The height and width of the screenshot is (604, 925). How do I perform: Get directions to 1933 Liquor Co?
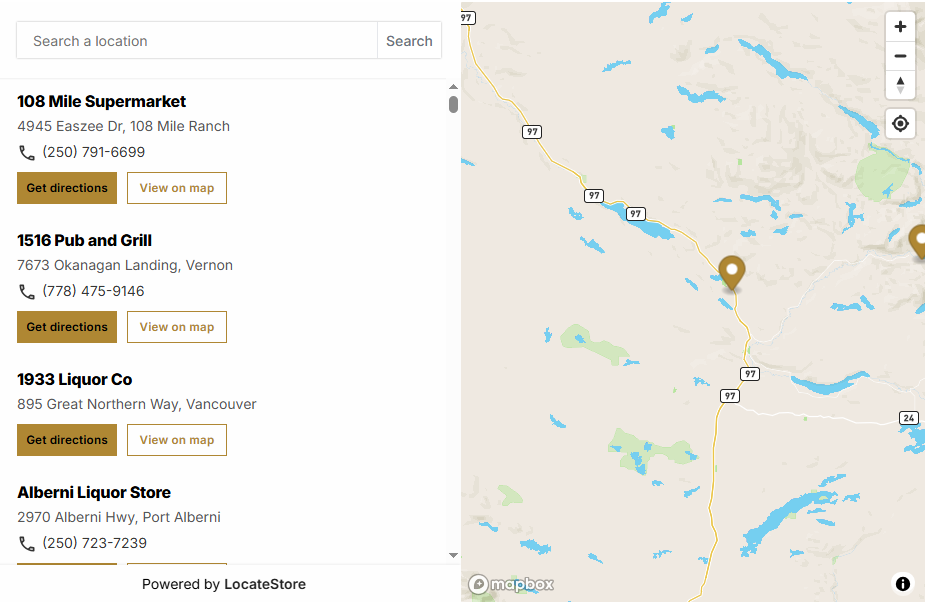[x=67, y=440]
